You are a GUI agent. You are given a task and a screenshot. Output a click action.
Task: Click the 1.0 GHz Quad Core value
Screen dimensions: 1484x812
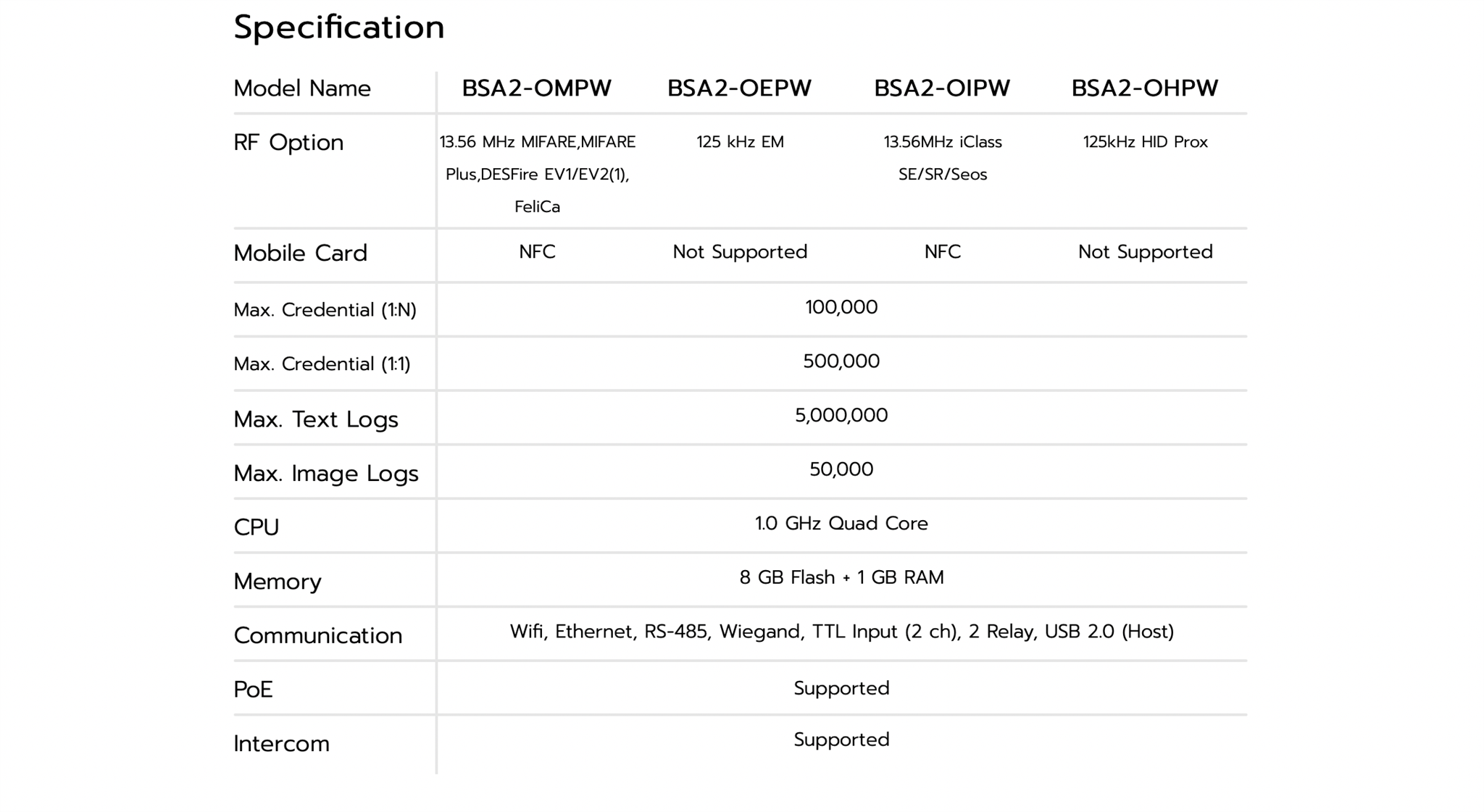click(x=841, y=524)
